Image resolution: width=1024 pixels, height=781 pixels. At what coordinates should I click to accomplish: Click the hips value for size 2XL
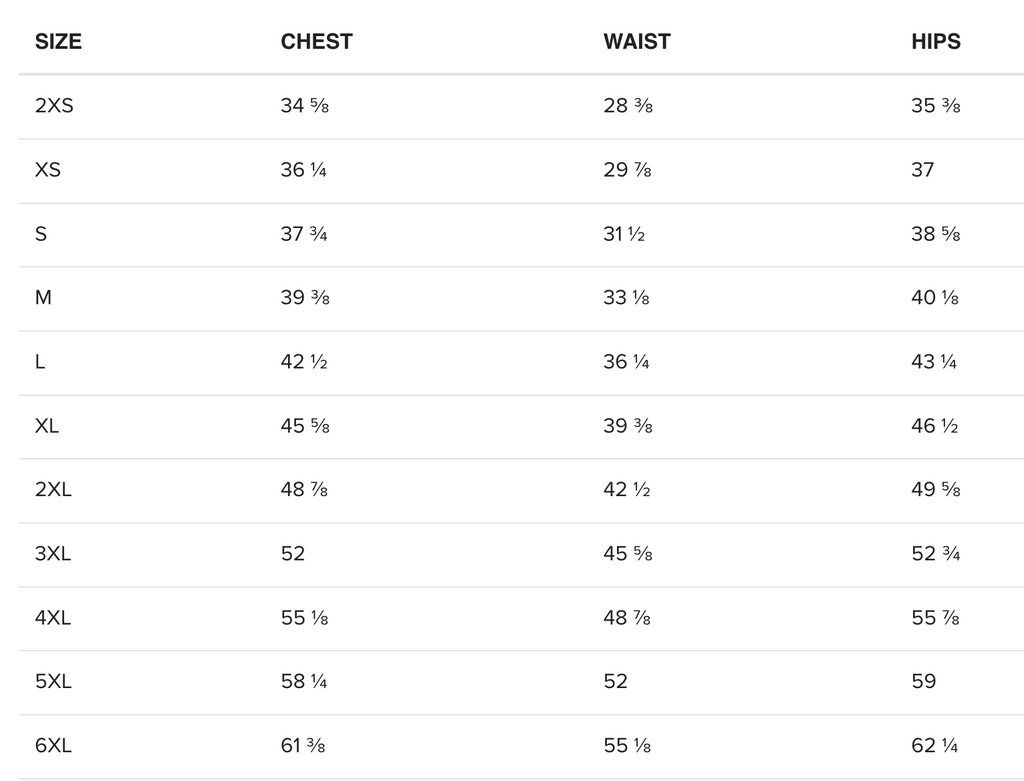coord(935,490)
